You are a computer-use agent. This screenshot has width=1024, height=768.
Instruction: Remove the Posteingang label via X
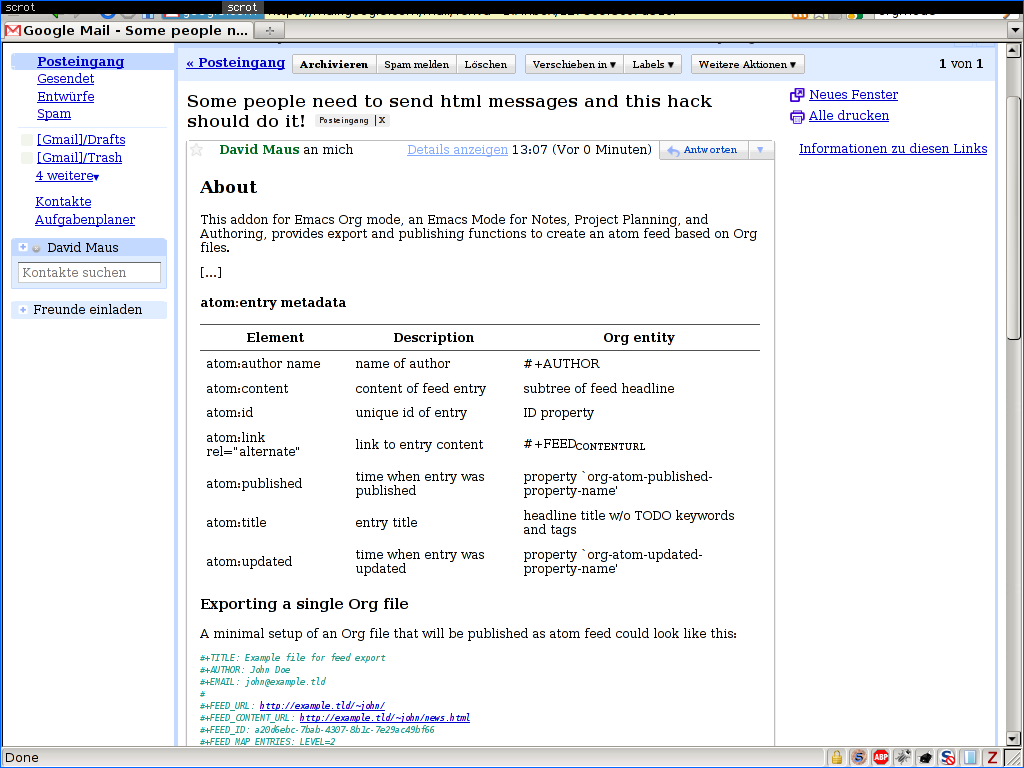click(382, 120)
